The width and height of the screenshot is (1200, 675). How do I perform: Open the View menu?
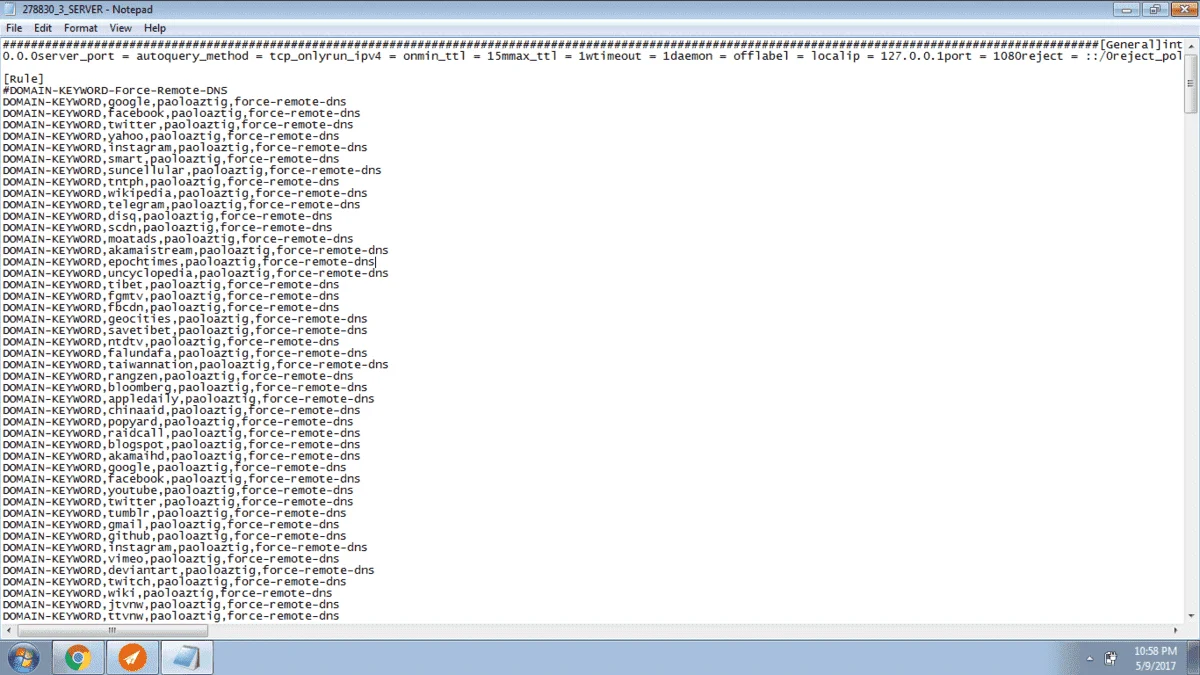coord(121,28)
